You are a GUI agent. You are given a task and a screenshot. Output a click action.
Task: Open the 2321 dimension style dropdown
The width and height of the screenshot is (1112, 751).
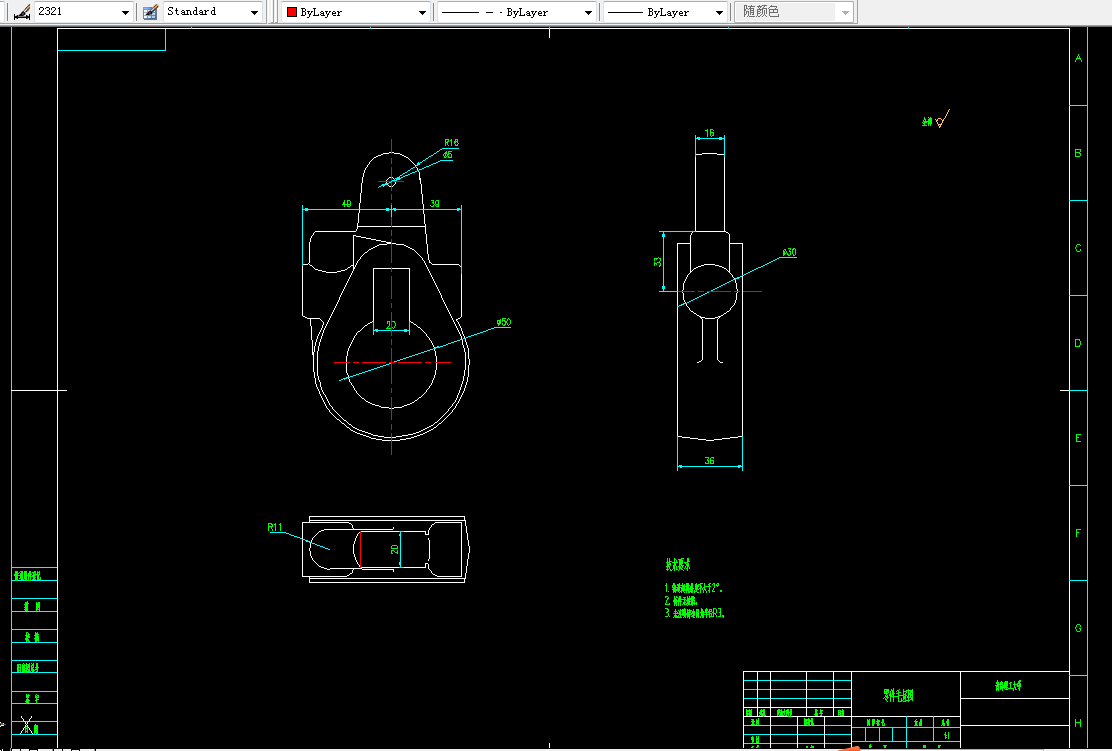[126, 12]
